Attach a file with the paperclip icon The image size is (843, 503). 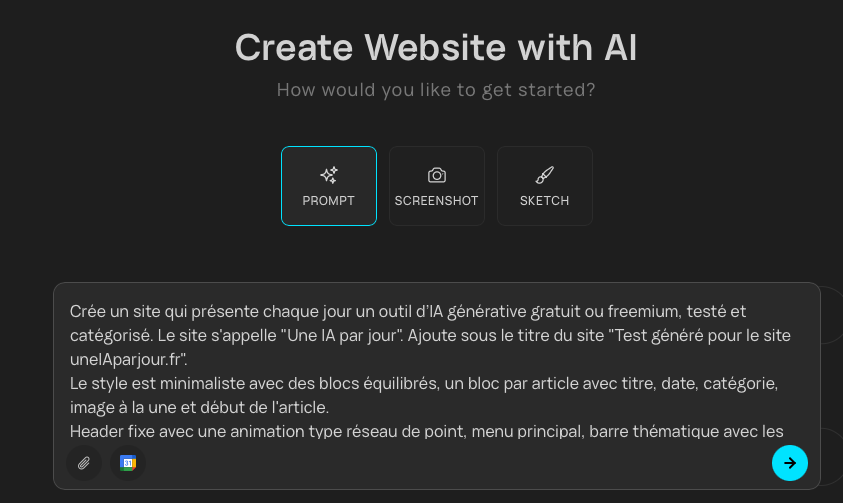pyautogui.click(x=84, y=463)
